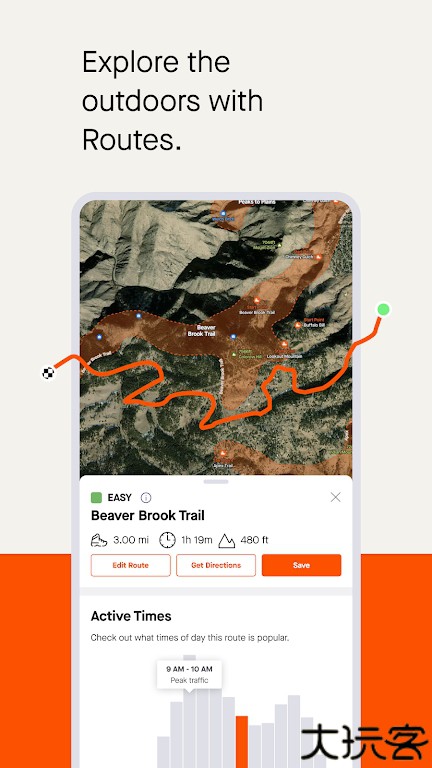Select the Chimney Gulch trailhead marker

click(x=319, y=256)
